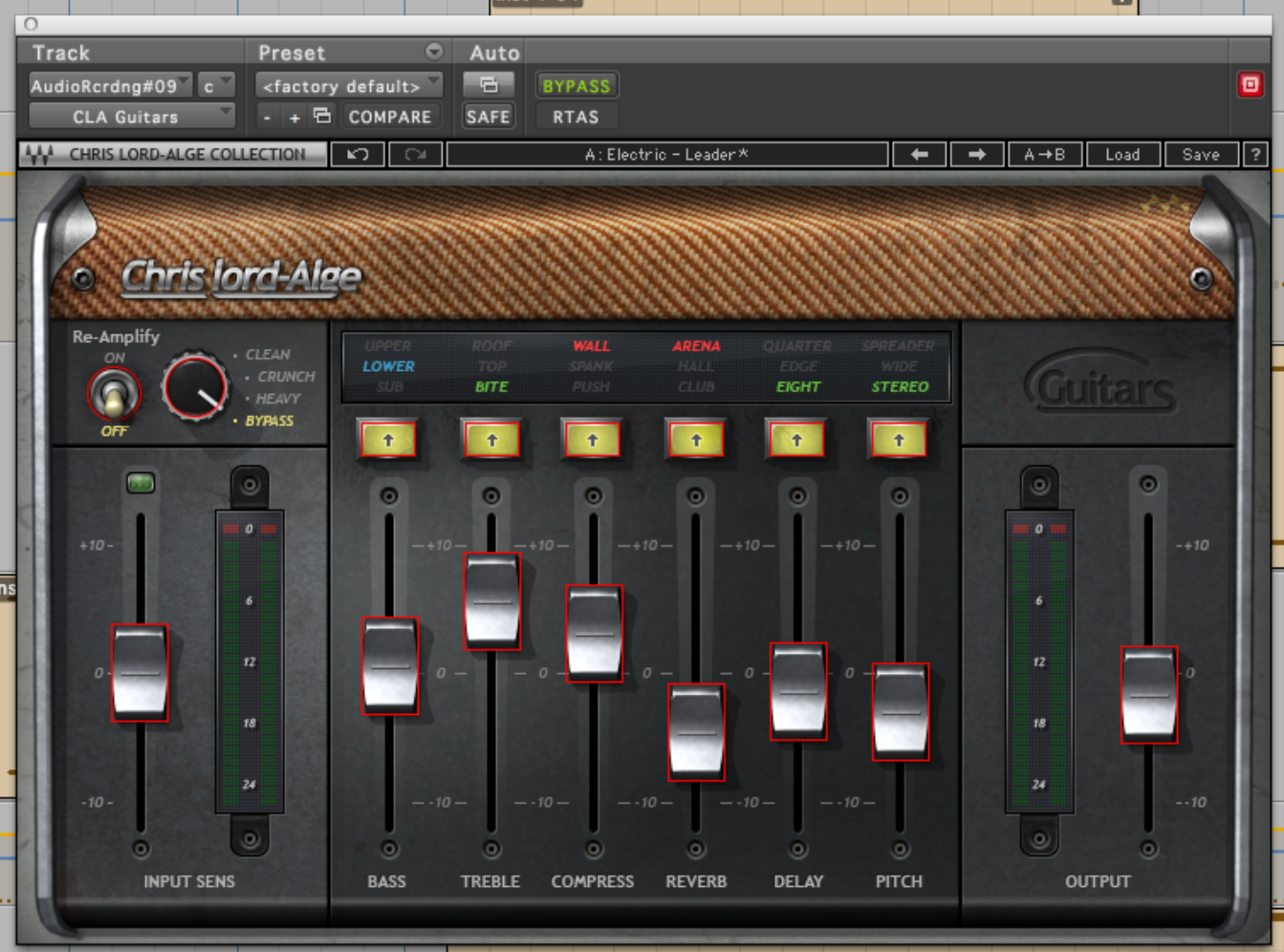This screenshot has width=1284, height=952.
Task: Click the redo arrow in the Waves toolbar
Action: (415, 154)
